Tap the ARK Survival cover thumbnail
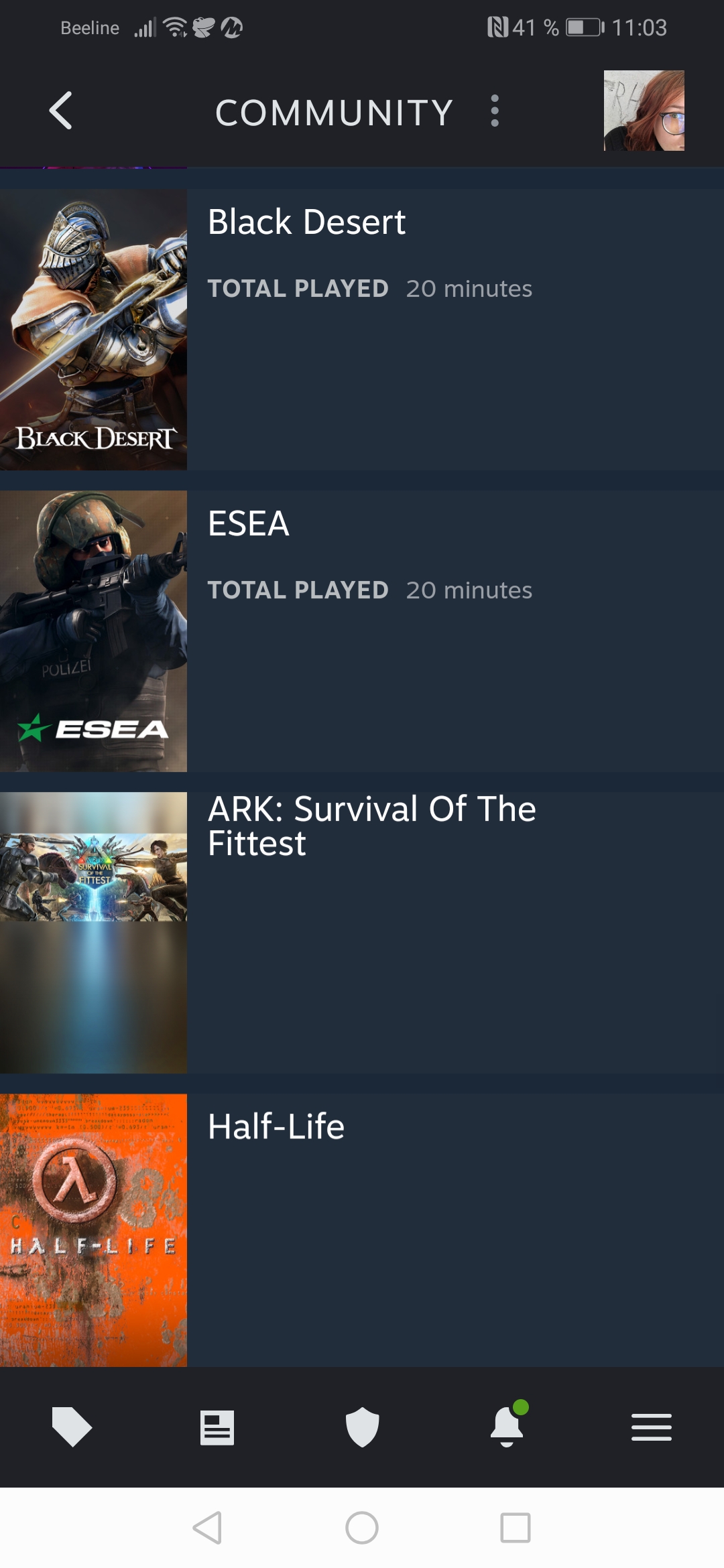The width and height of the screenshot is (724, 1568). pos(93,933)
